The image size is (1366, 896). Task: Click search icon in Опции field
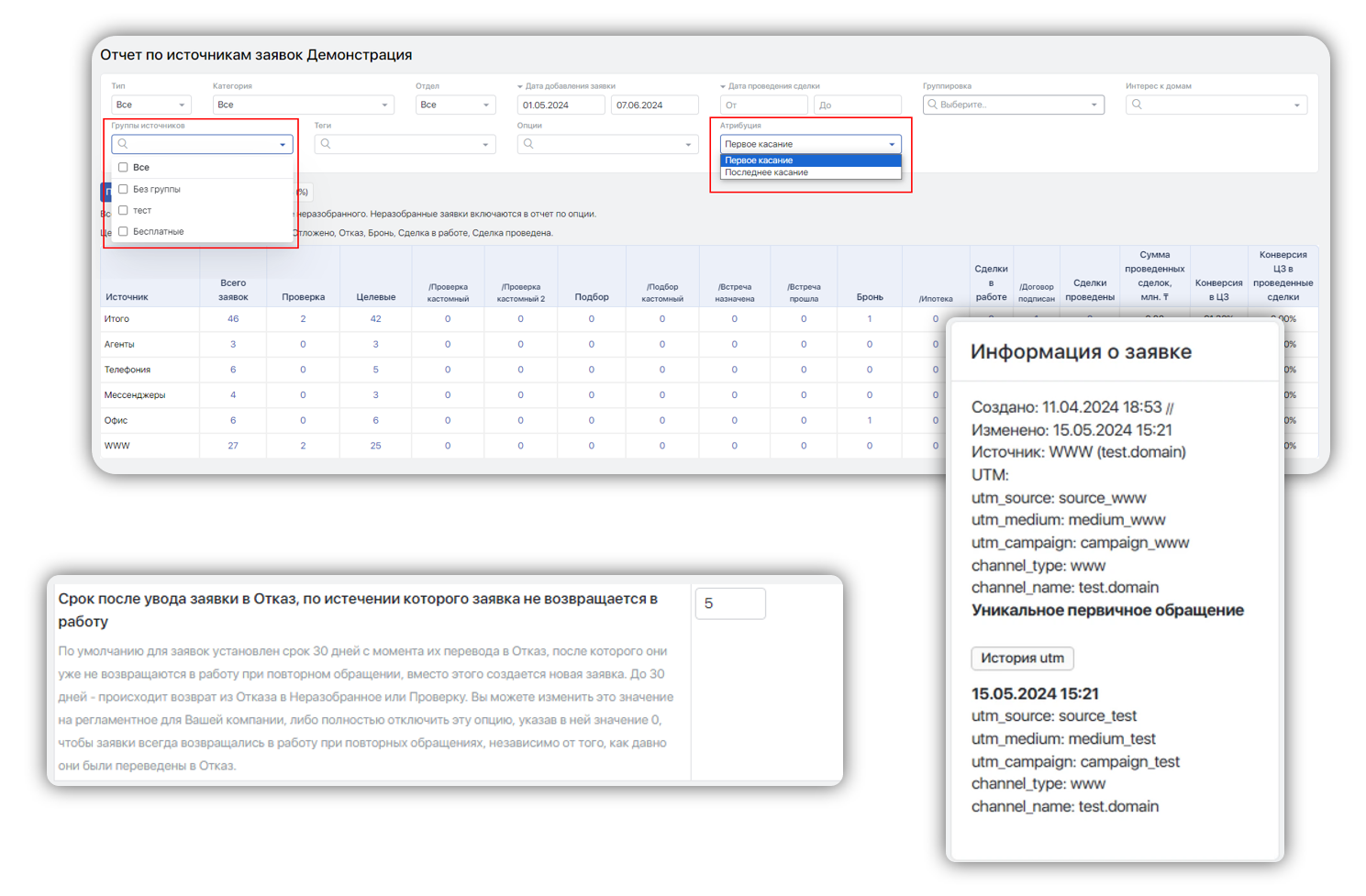coord(528,144)
